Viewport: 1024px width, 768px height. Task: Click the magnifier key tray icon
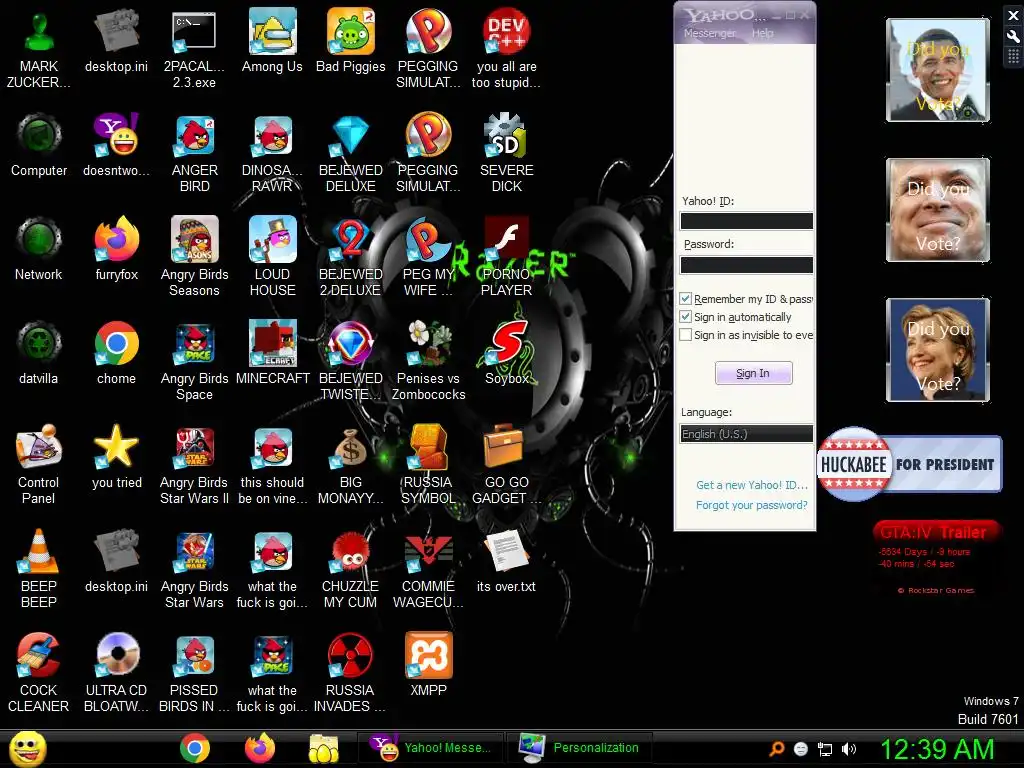click(x=776, y=749)
